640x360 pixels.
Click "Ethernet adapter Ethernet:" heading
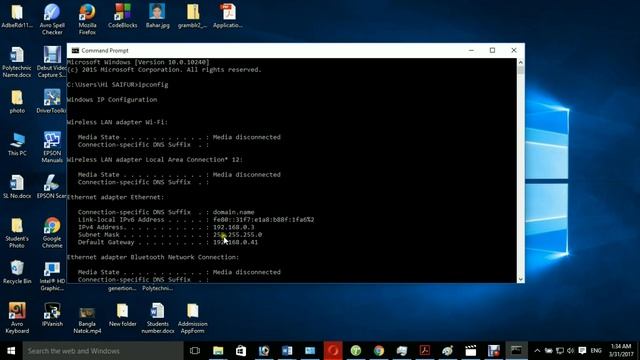point(115,197)
